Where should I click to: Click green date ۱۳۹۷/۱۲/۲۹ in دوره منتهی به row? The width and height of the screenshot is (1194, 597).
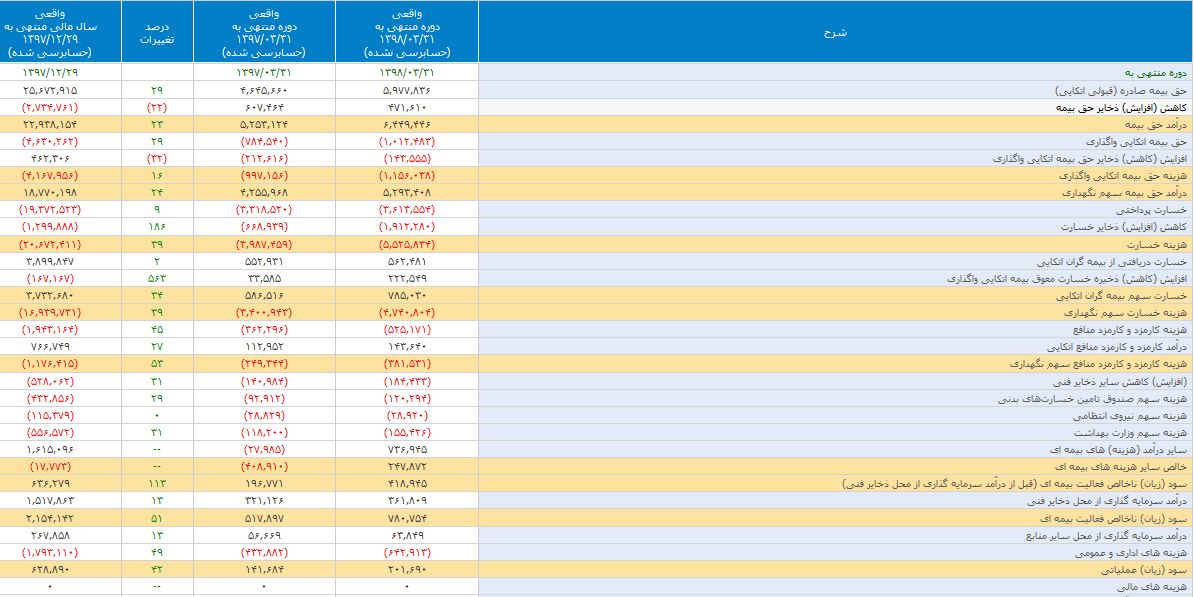[49, 73]
